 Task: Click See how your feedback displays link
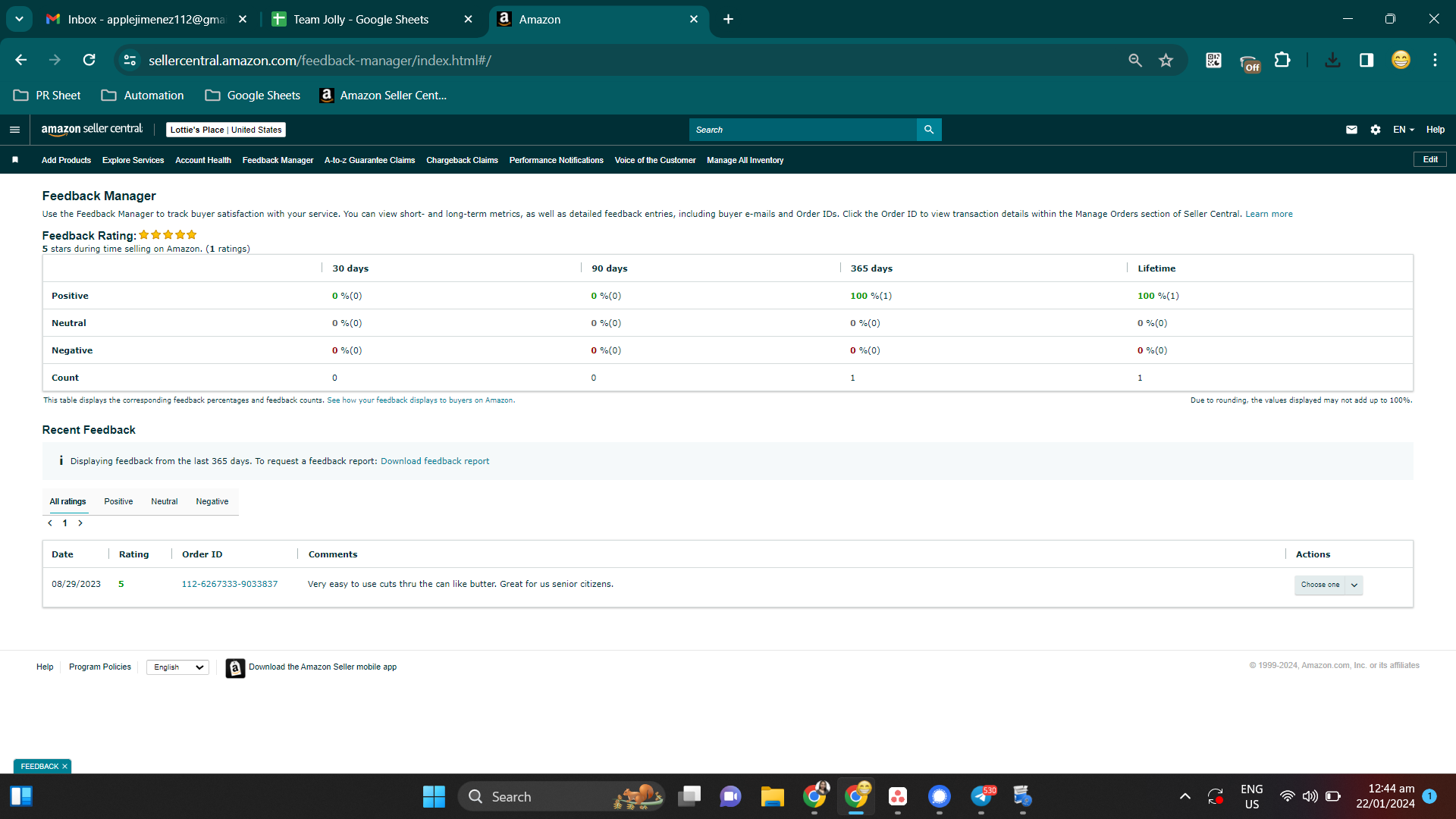pos(420,400)
